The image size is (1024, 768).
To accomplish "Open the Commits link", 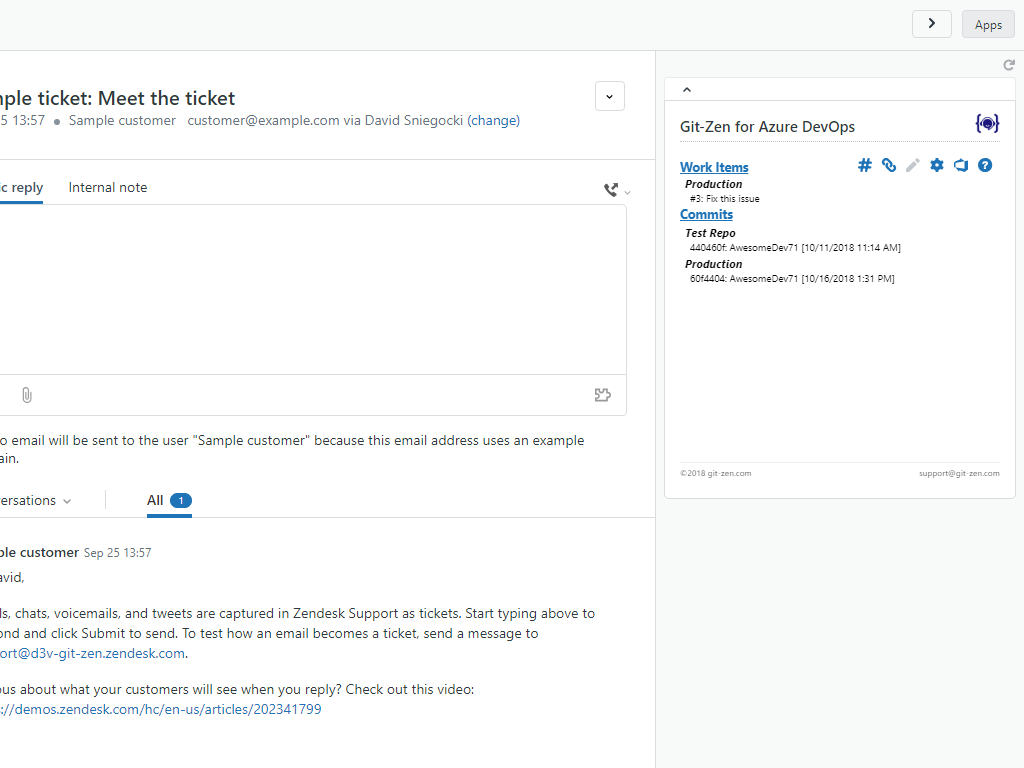I will pyautogui.click(x=706, y=214).
